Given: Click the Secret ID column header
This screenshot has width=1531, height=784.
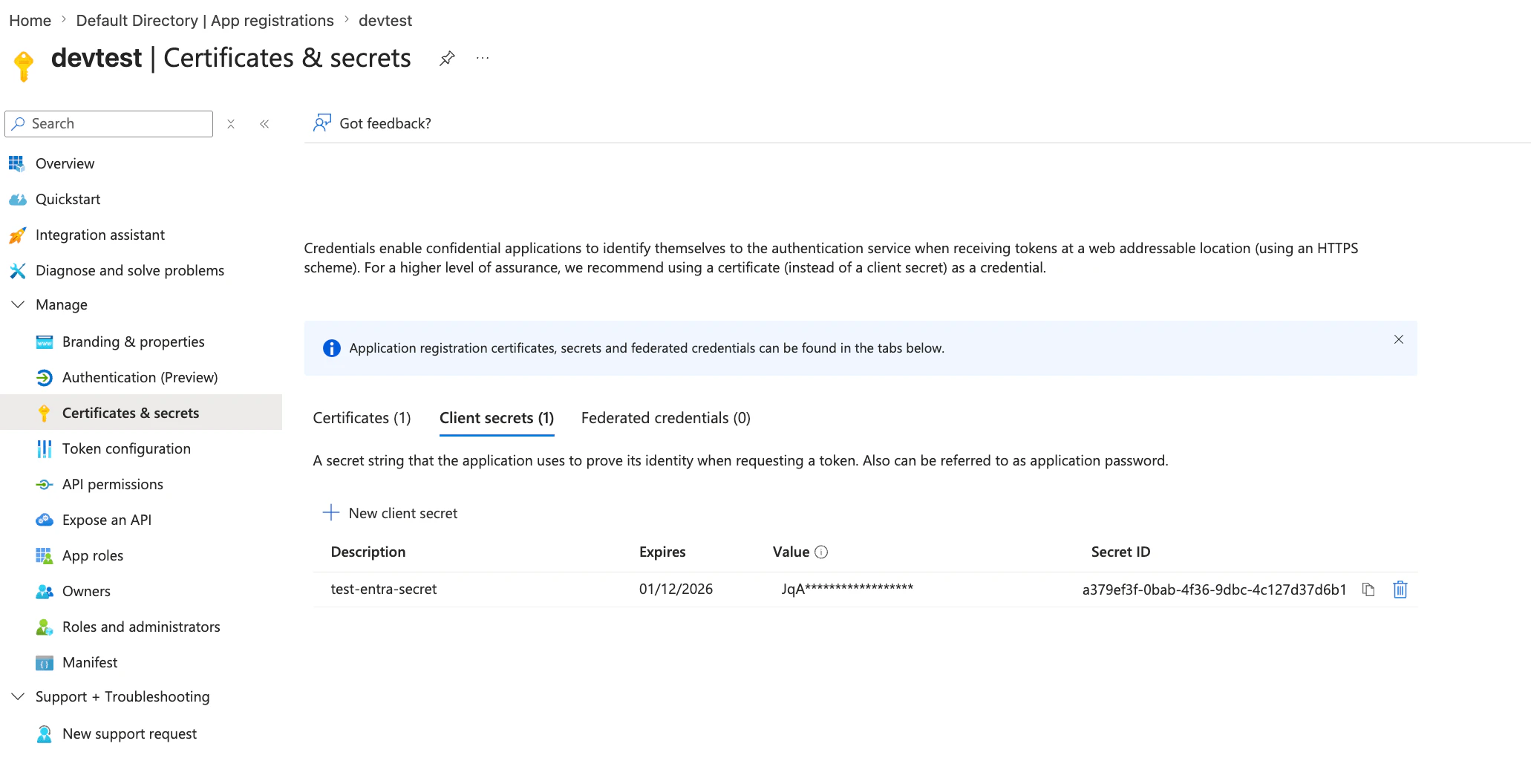Looking at the screenshot, I should pos(1120,552).
